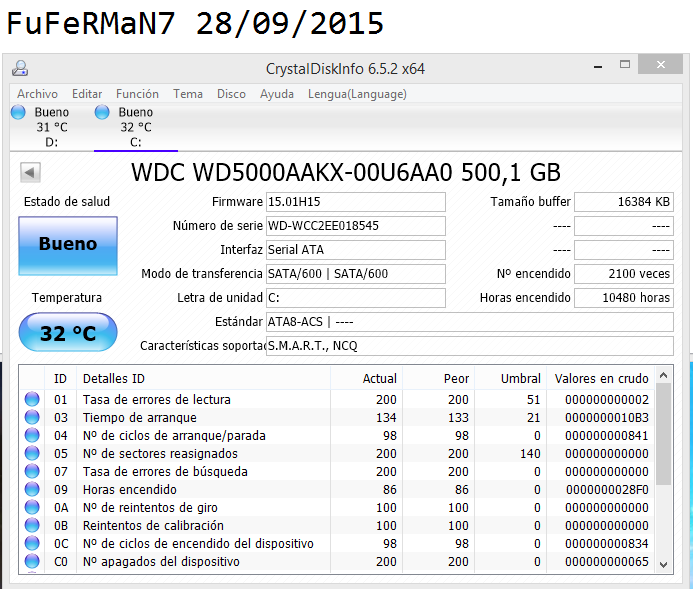This screenshot has width=693, height=589.
Task: Click the Firmware value field
Action: click(x=355, y=202)
